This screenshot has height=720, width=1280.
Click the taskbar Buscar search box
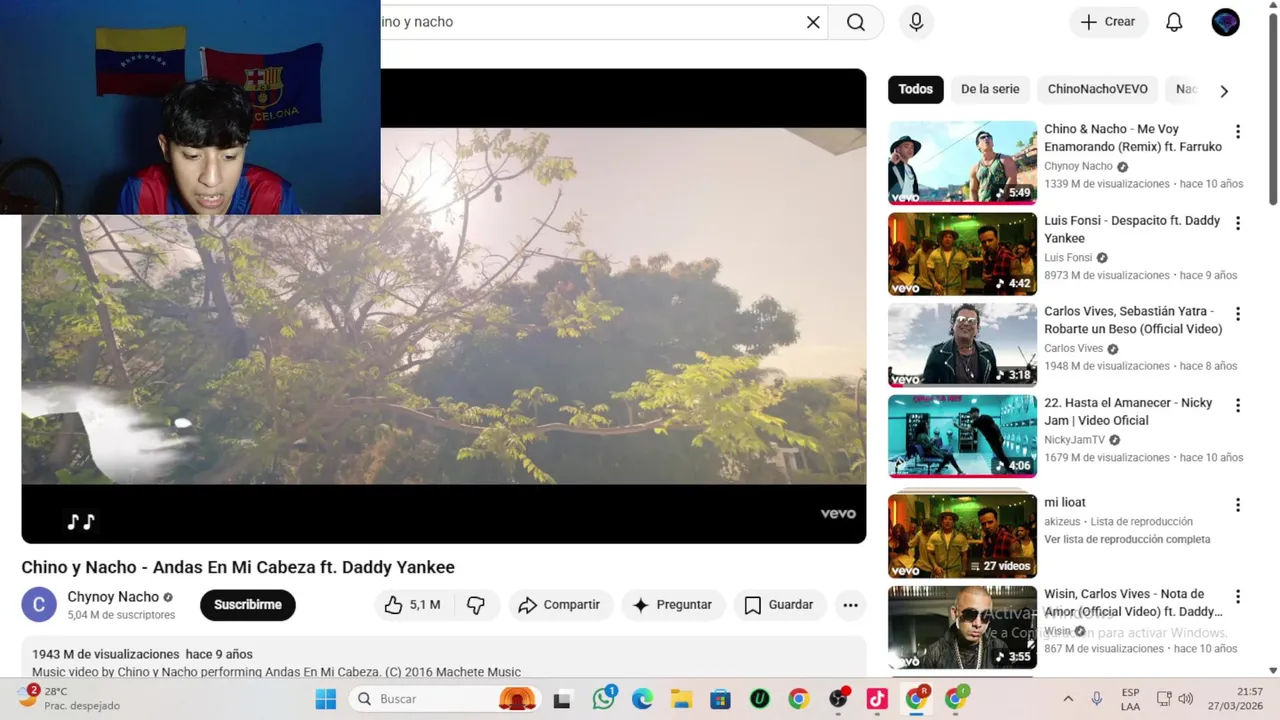point(446,699)
